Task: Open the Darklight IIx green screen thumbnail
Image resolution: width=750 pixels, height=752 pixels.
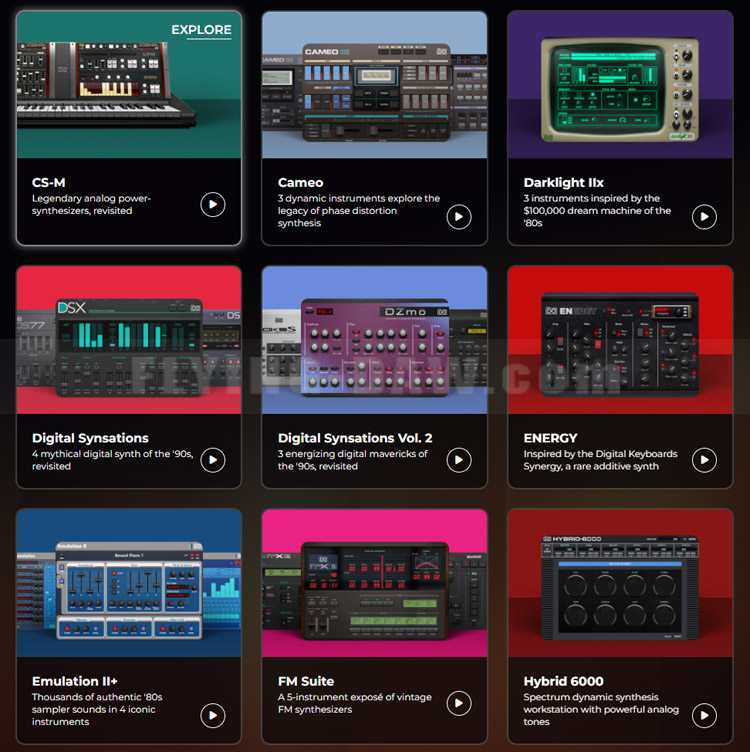Action: [x=620, y=85]
